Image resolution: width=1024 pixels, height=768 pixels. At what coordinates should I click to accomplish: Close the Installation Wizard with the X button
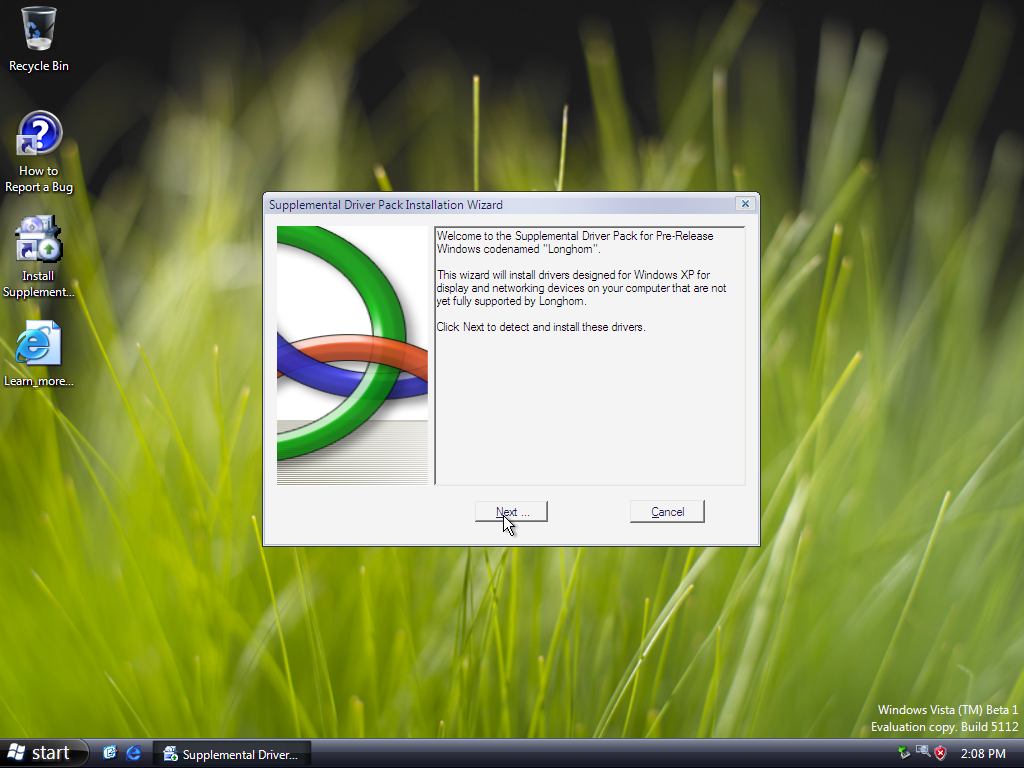click(745, 204)
